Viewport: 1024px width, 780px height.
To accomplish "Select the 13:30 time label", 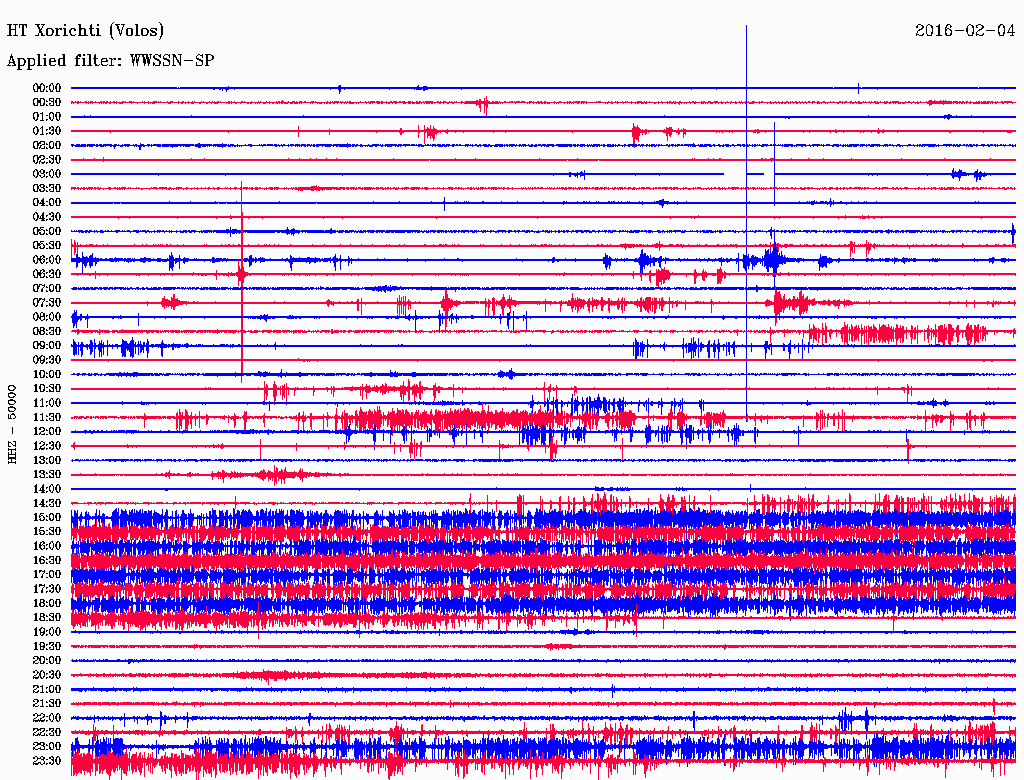I will (x=47, y=474).
